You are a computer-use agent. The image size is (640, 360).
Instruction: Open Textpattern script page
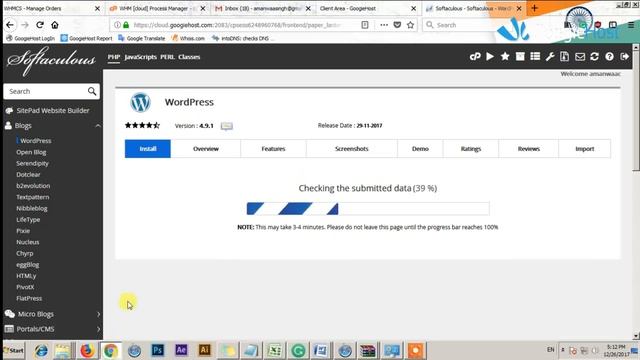coord(33,197)
